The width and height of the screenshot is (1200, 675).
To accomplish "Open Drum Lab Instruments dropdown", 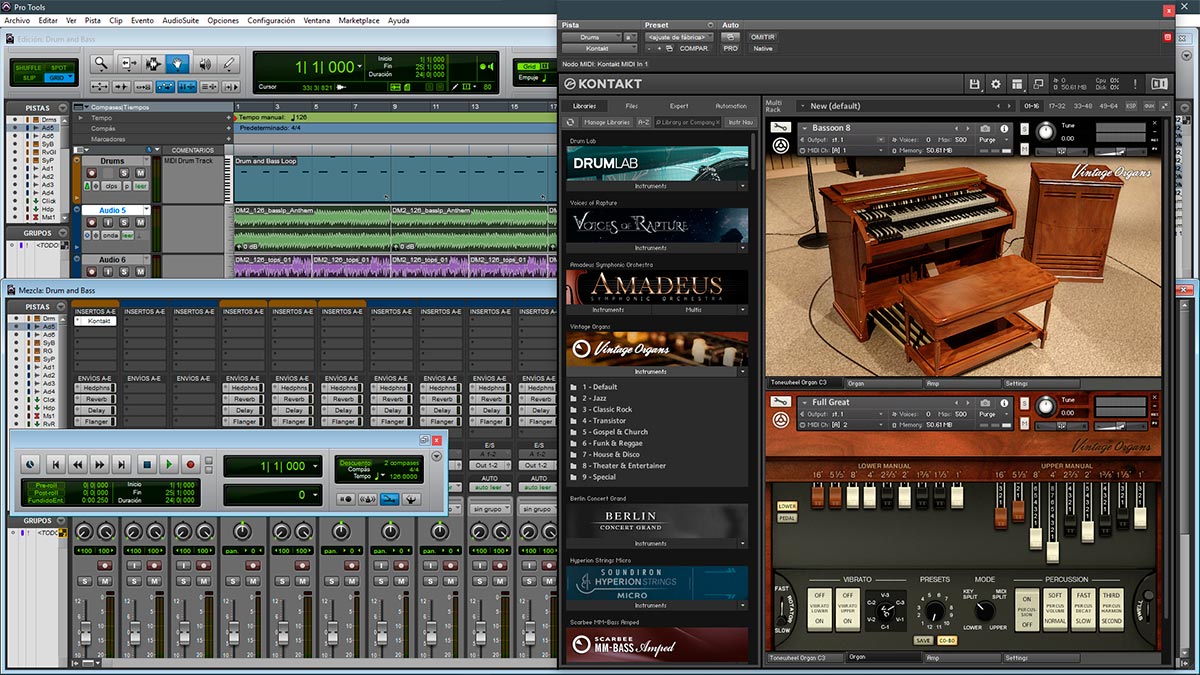I will pyautogui.click(x=743, y=186).
